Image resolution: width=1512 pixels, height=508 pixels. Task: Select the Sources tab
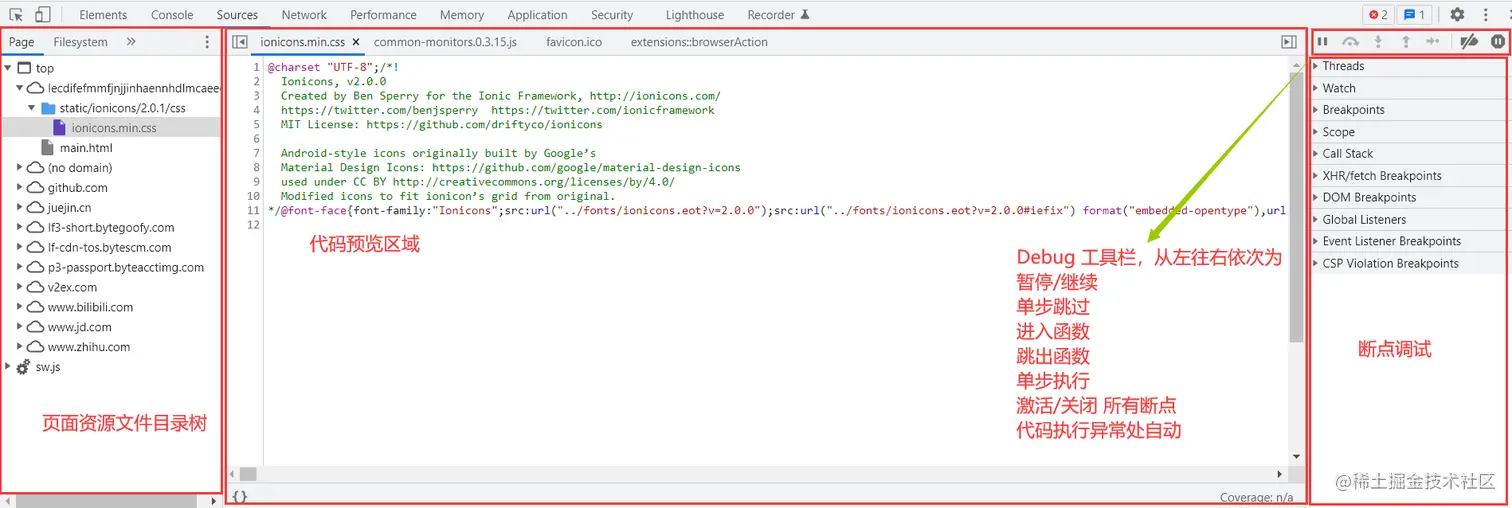[237, 15]
